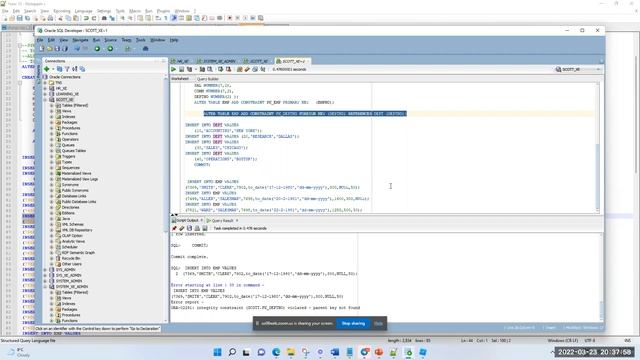Click the green Back navigation arrow icon
The width and height of the screenshot is (640, 360).
(x=97, y=49)
